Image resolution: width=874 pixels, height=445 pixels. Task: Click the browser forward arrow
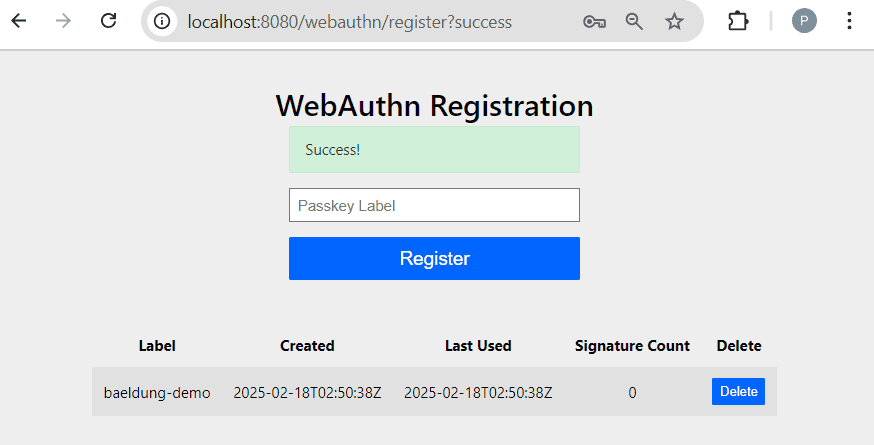click(64, 21)
